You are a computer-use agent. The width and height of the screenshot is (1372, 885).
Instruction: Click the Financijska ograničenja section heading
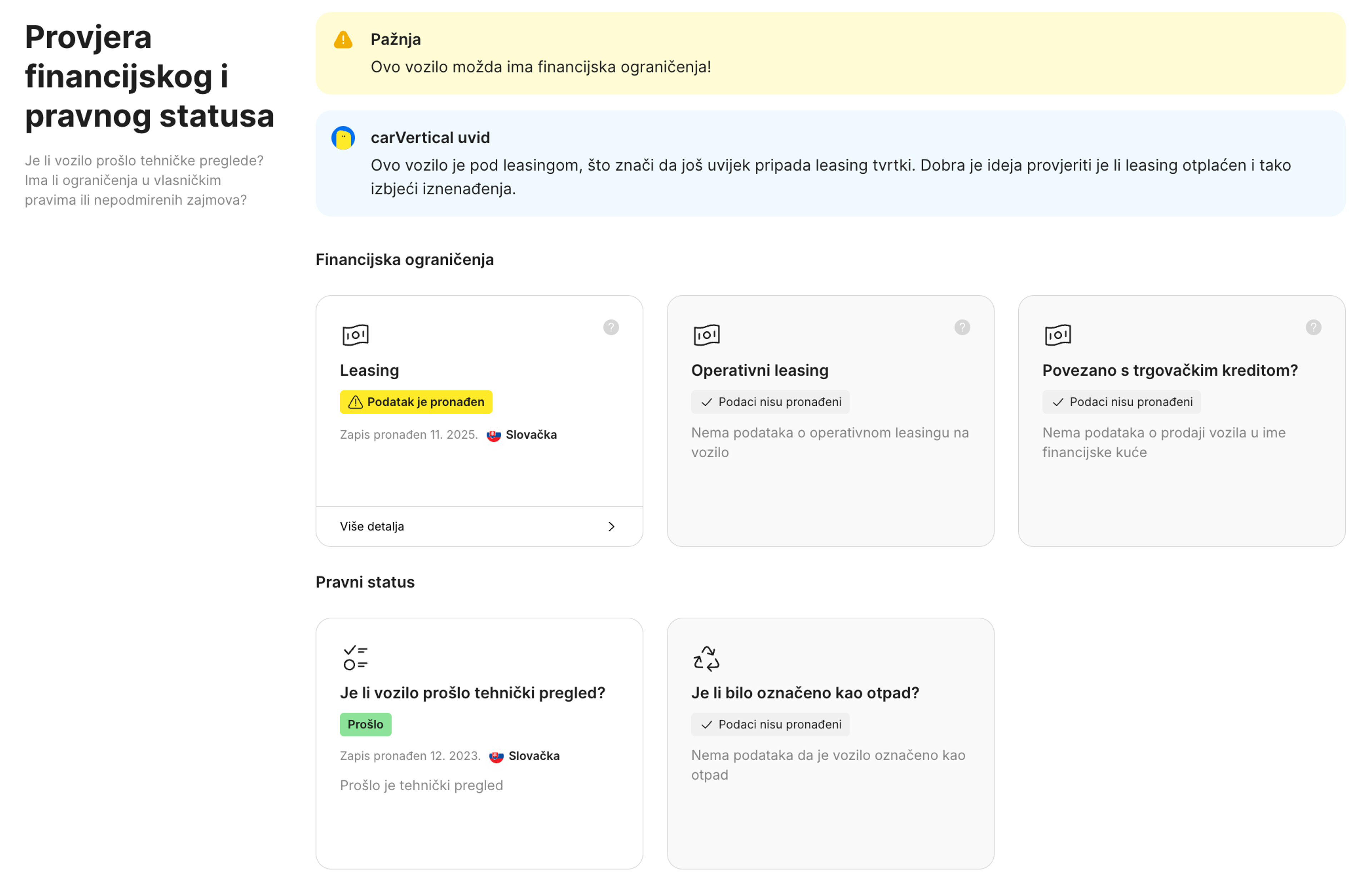(x=404, y=260)
